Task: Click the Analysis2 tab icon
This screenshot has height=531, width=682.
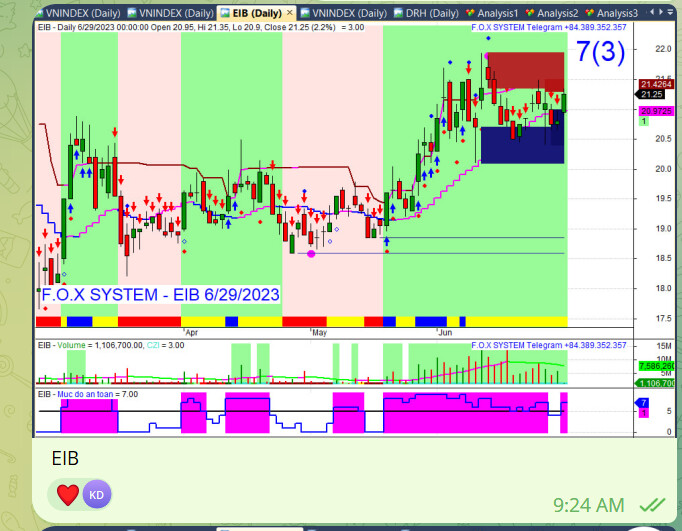Action: [530, 13]
